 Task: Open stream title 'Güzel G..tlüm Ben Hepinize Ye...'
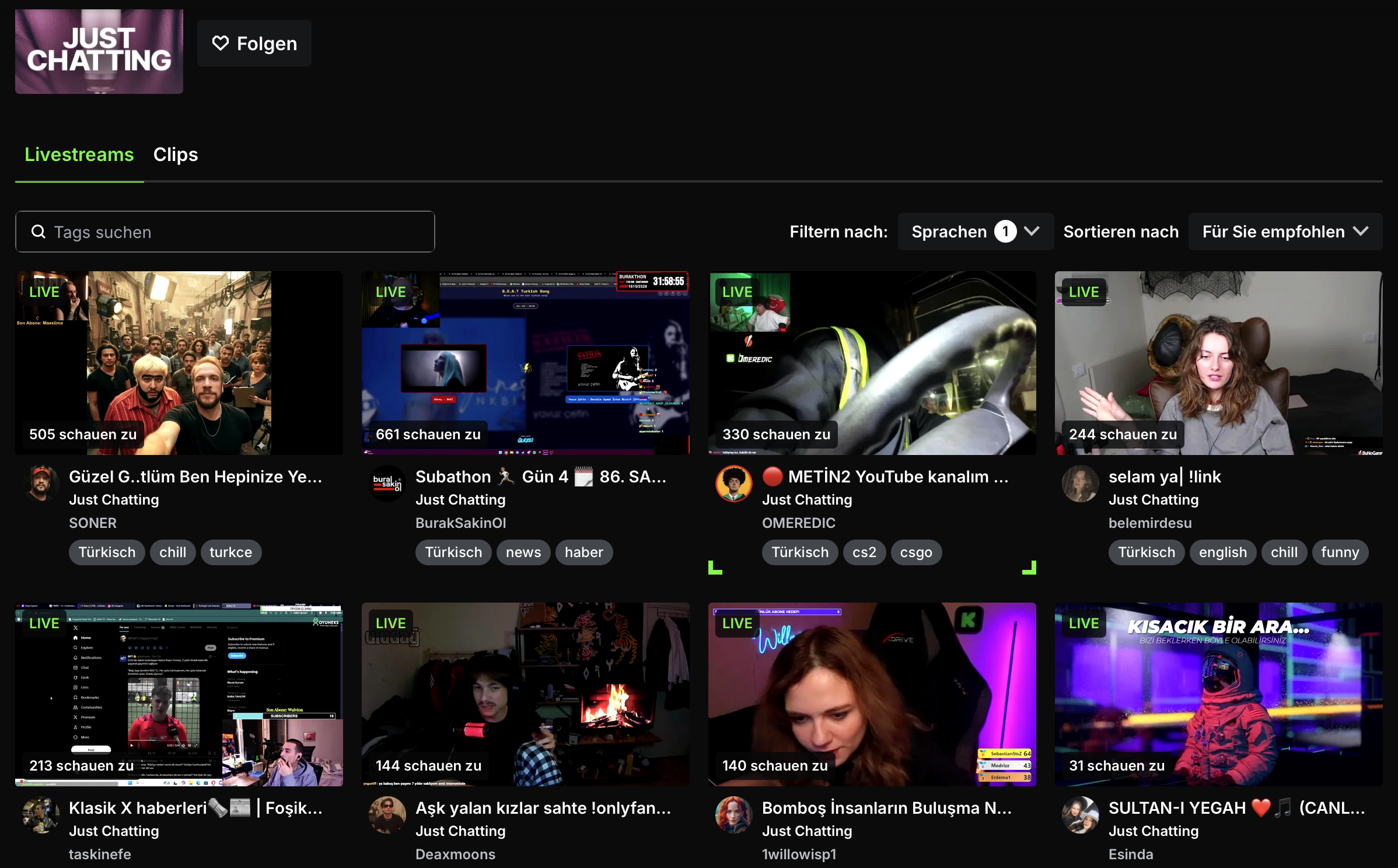pyautogui.click(x=195, y=477)
